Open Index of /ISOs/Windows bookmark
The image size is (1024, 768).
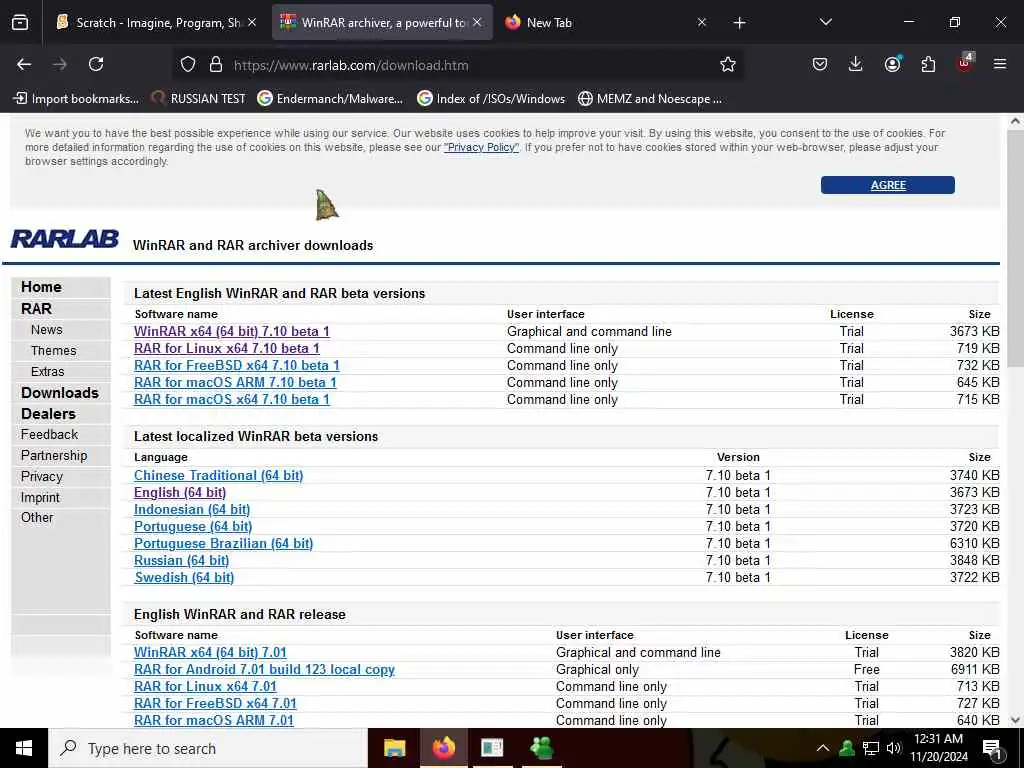(491, 99)
